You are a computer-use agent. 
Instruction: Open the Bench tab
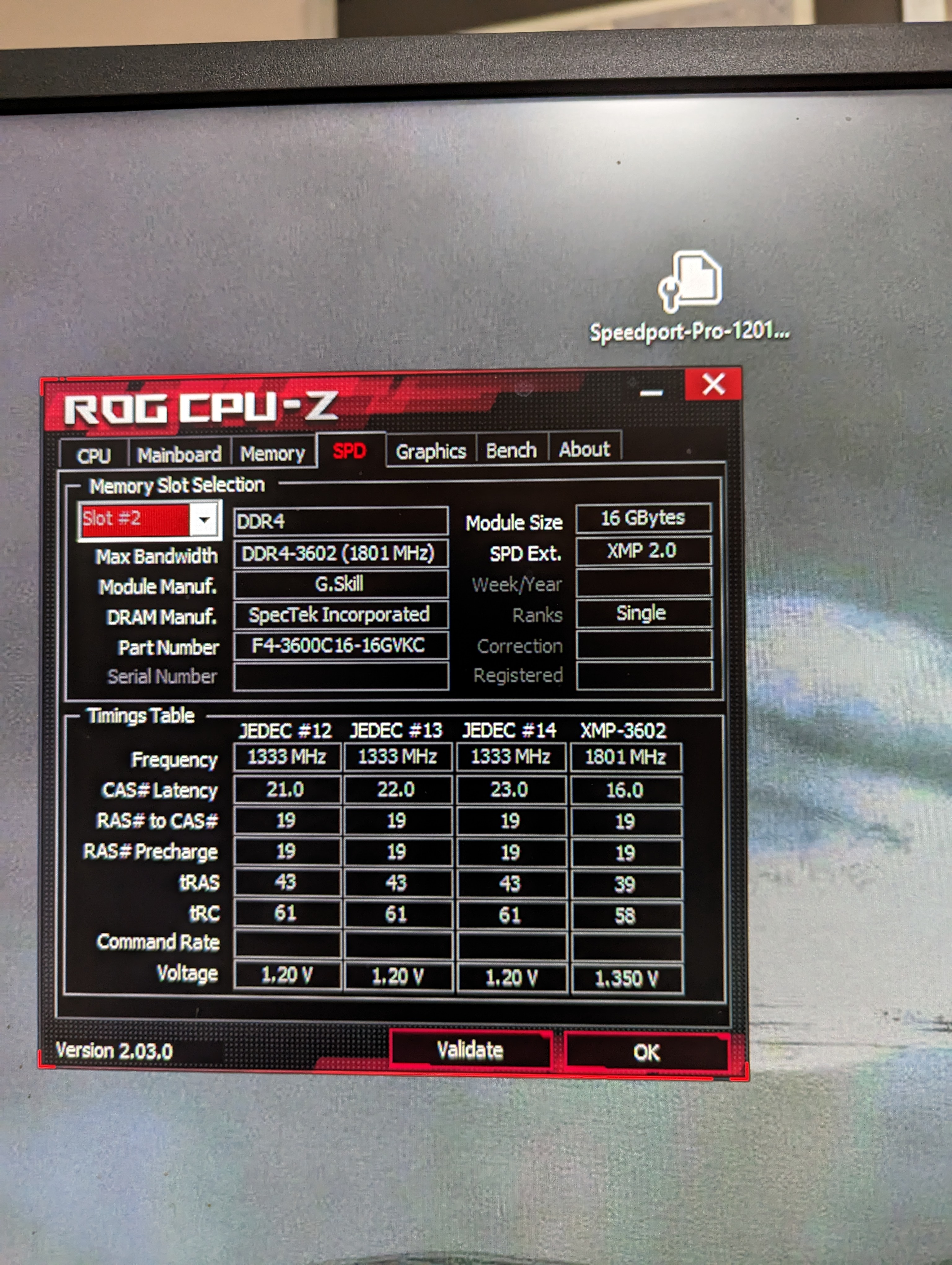click(x=511, y=450)
